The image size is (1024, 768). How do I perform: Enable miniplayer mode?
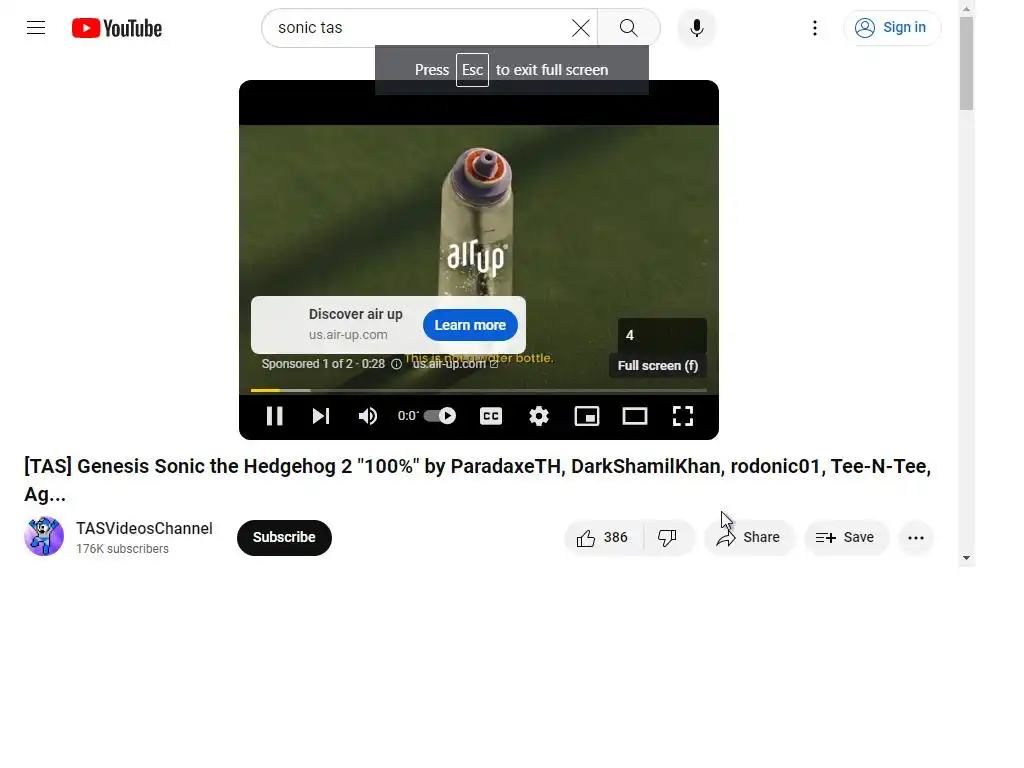(586, 416)
